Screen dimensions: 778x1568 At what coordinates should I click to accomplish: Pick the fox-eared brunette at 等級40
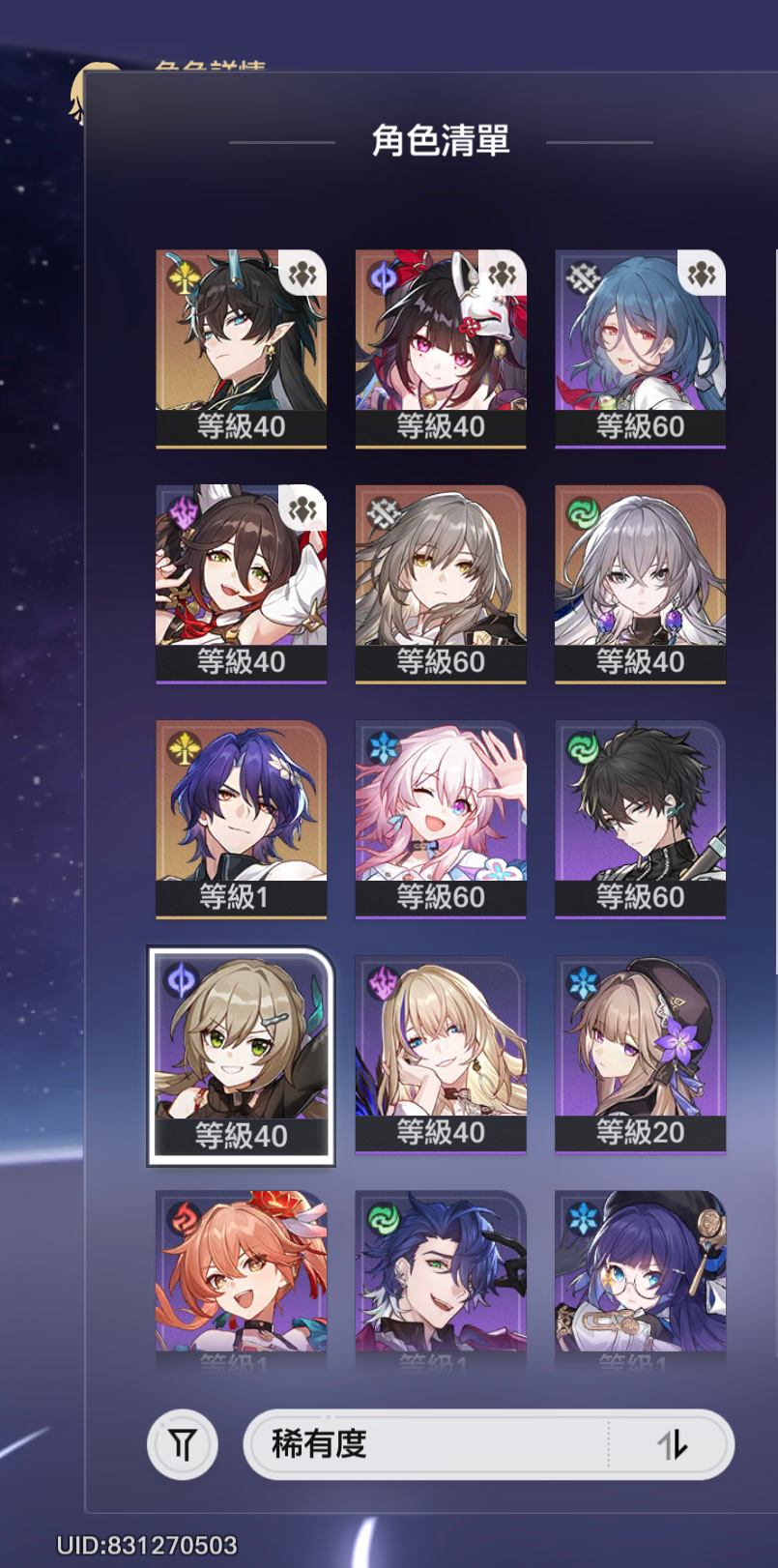[241, 584]
